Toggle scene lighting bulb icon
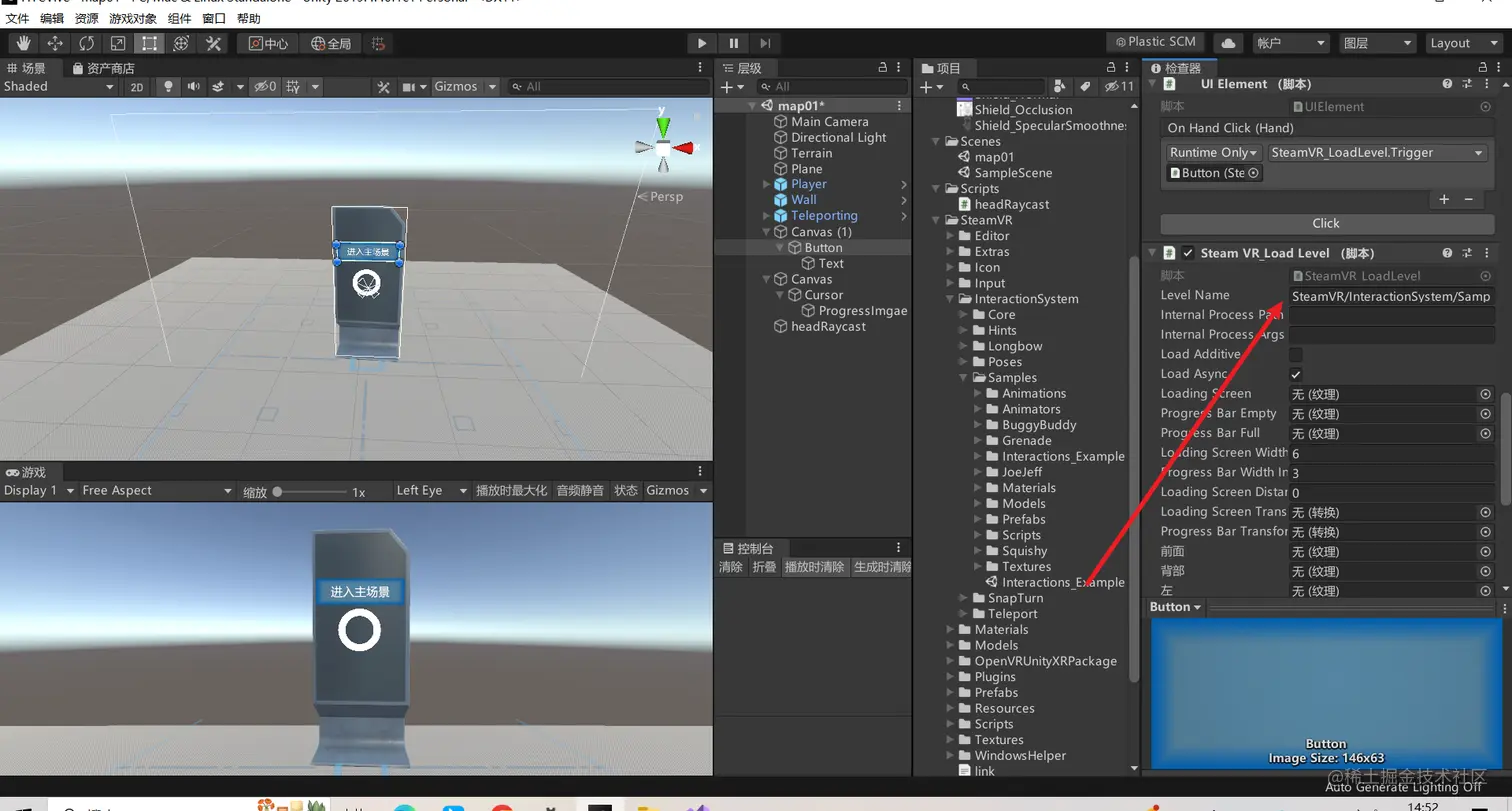This screenshot has height=811, width=1512. [168, 87]
